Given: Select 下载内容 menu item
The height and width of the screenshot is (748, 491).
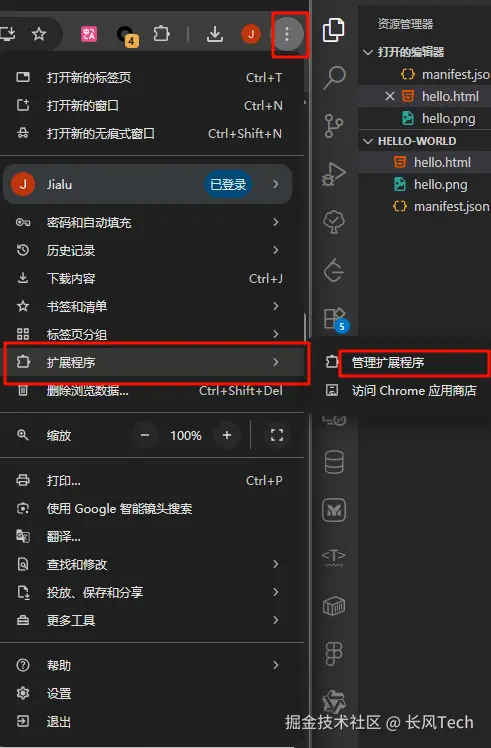Looking at the screenshot, I should coord(152,278).
